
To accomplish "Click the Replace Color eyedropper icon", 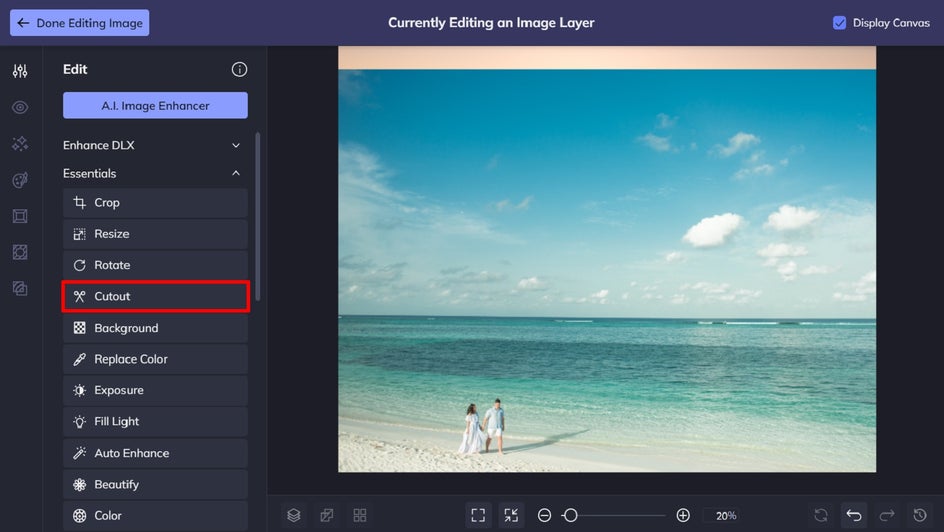I will 79,359.
